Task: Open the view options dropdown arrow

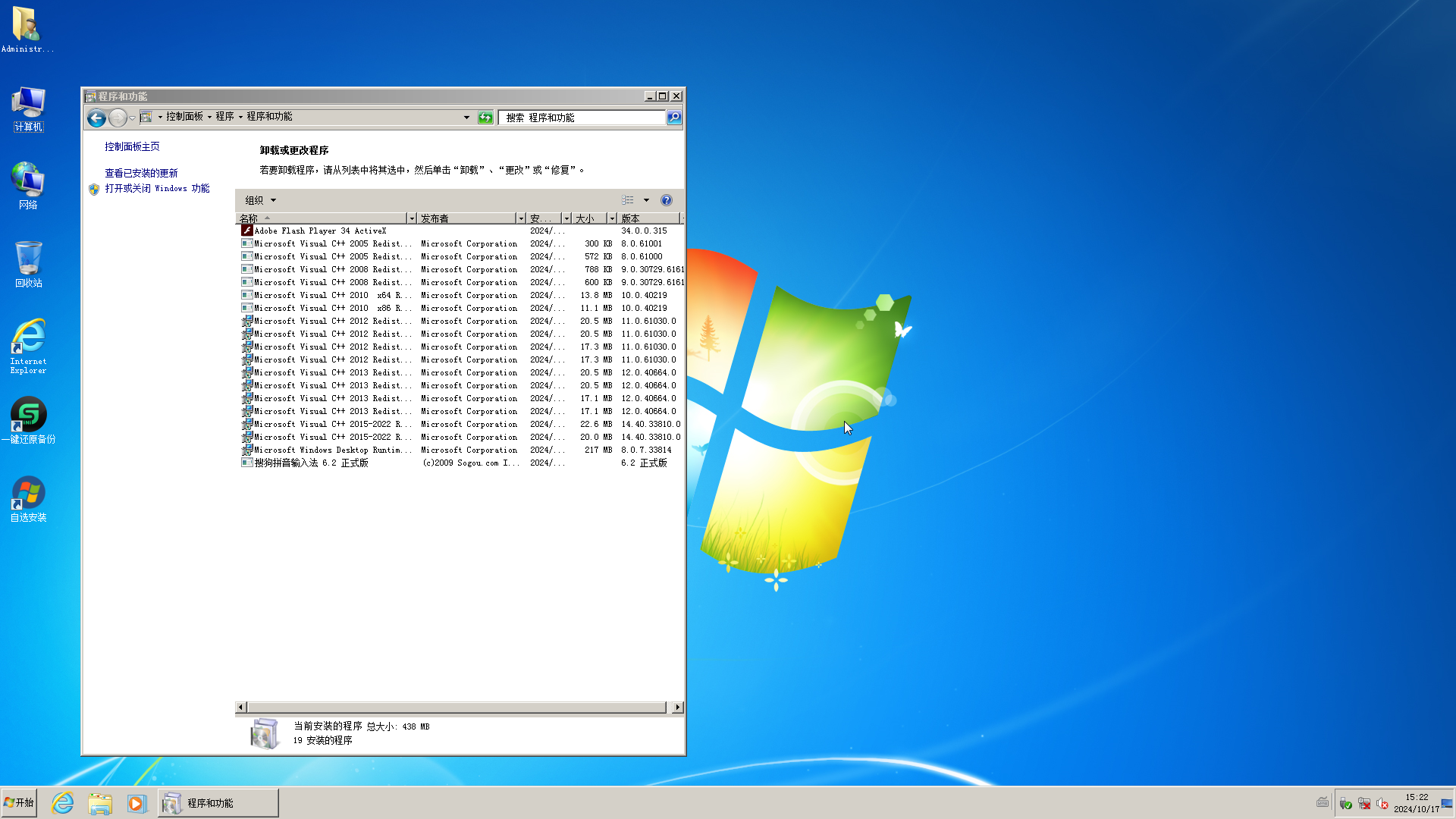Action: tap(647, 200)
